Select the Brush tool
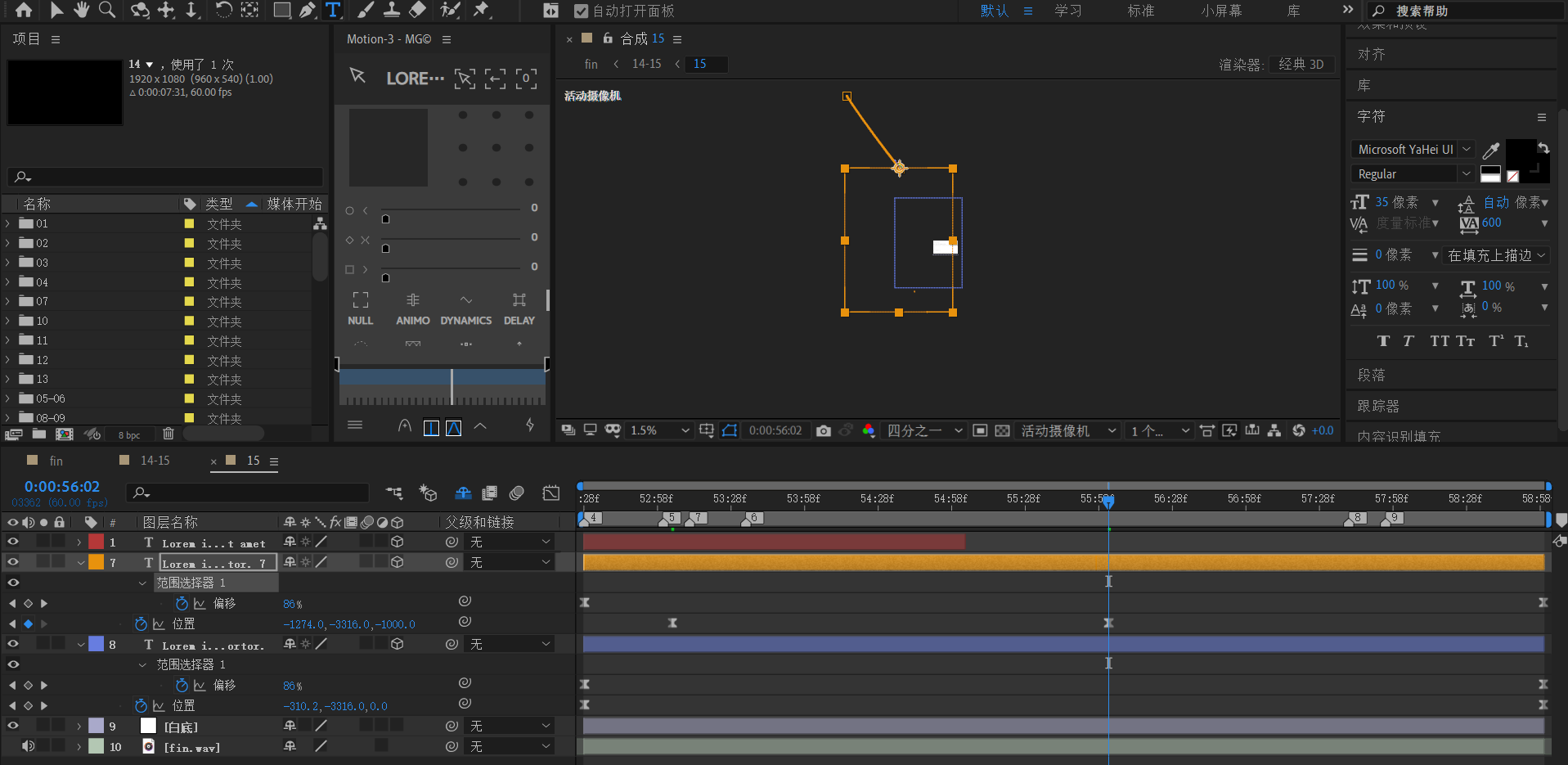Viewport: 1568px width, 765px height. (x=366, y=10)
